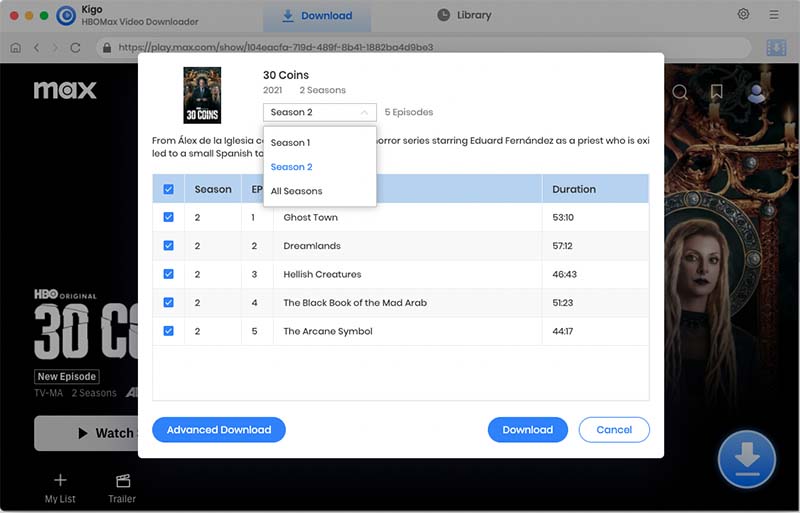Uncheck the Hellish Creatures episode checkbox
This screenshot has width=800, height=513.
[168, 274]
